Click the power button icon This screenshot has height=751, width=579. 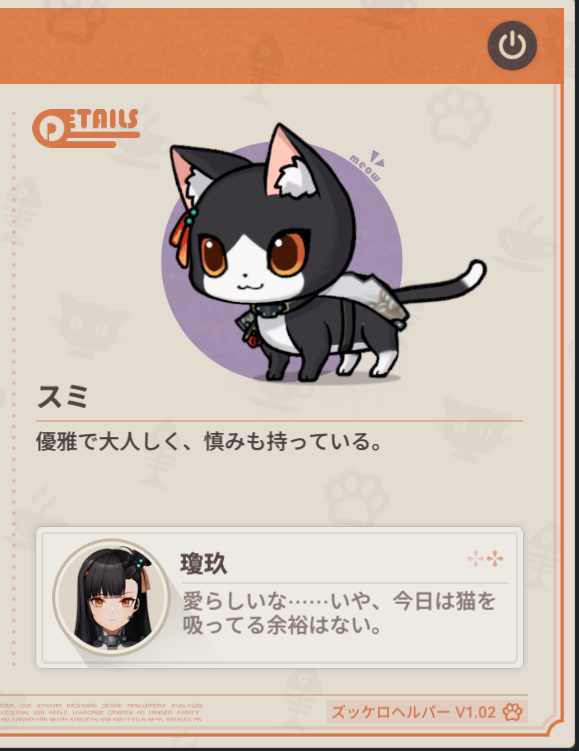tap(512, 46)
